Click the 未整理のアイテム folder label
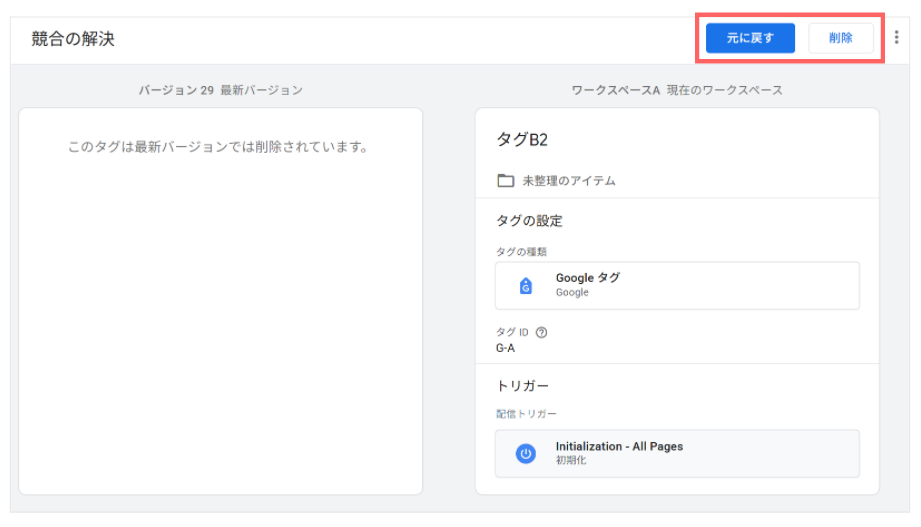 569,181
